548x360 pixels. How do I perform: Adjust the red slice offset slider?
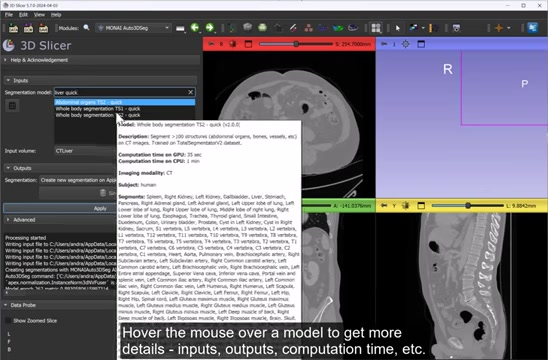tap(296, 44)
